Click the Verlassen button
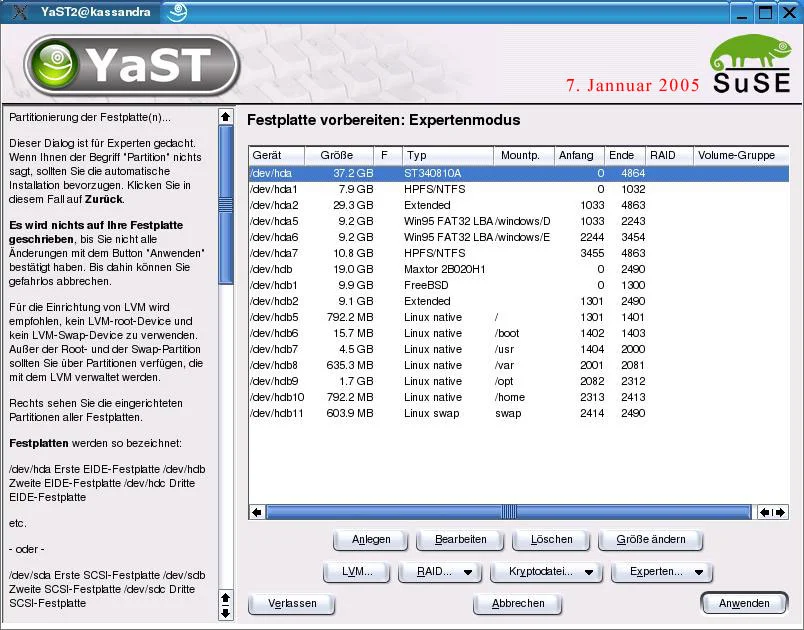804x630 pixels. (292, 603)
